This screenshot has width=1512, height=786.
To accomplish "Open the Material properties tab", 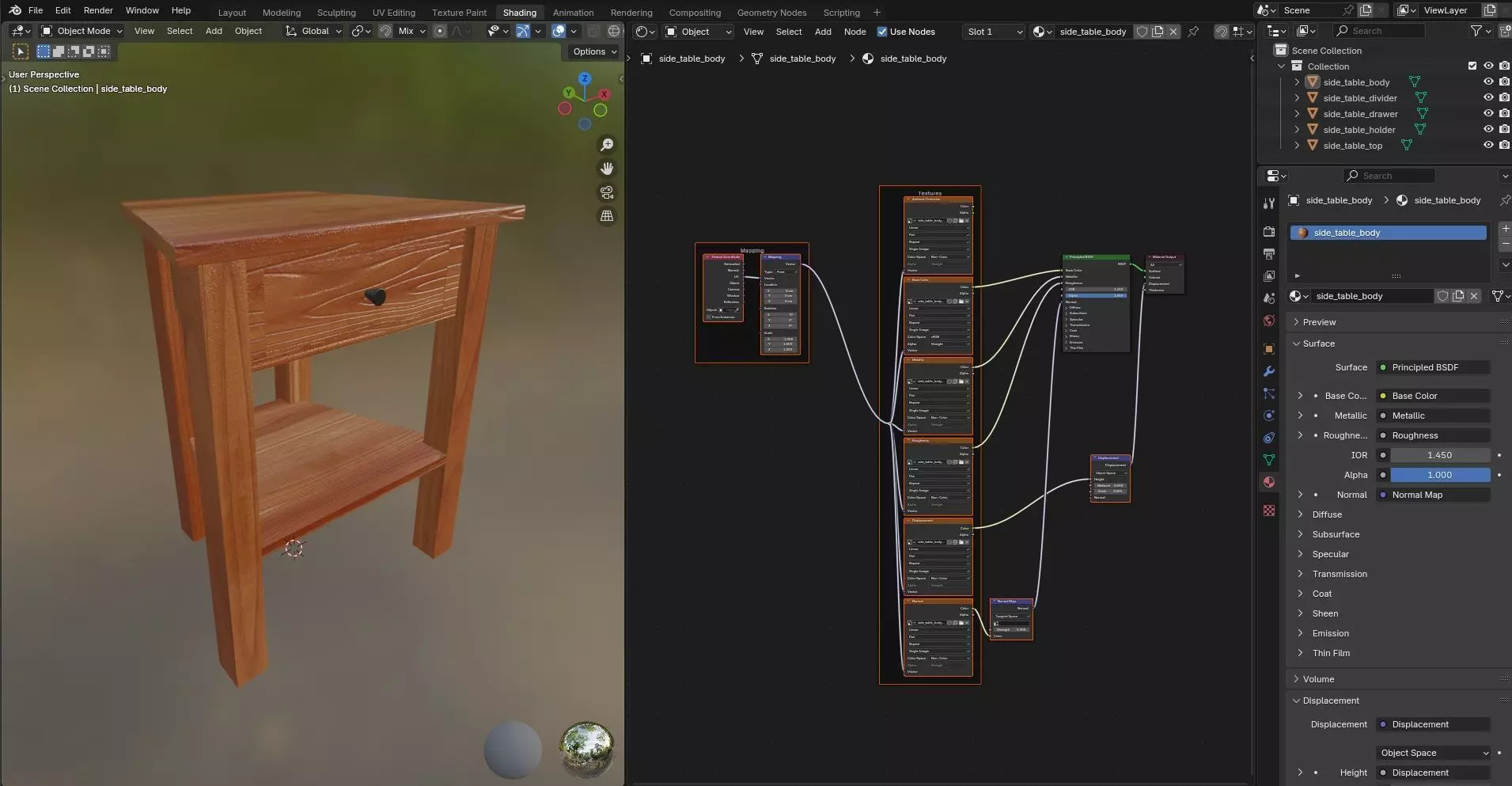I will pyautogui.click(x=1269, y=482).
